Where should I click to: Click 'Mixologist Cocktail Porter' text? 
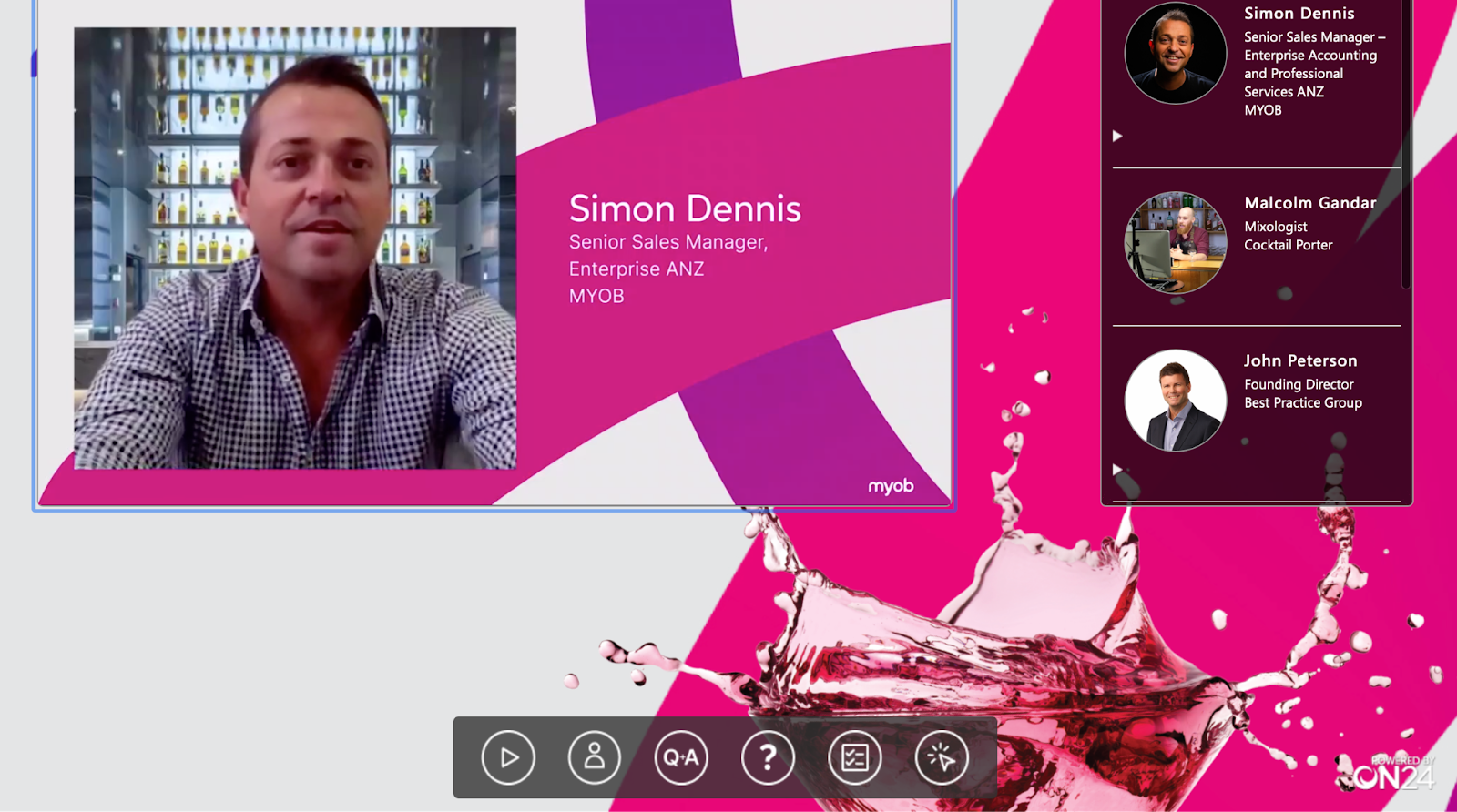click(x=1289, y=236)
